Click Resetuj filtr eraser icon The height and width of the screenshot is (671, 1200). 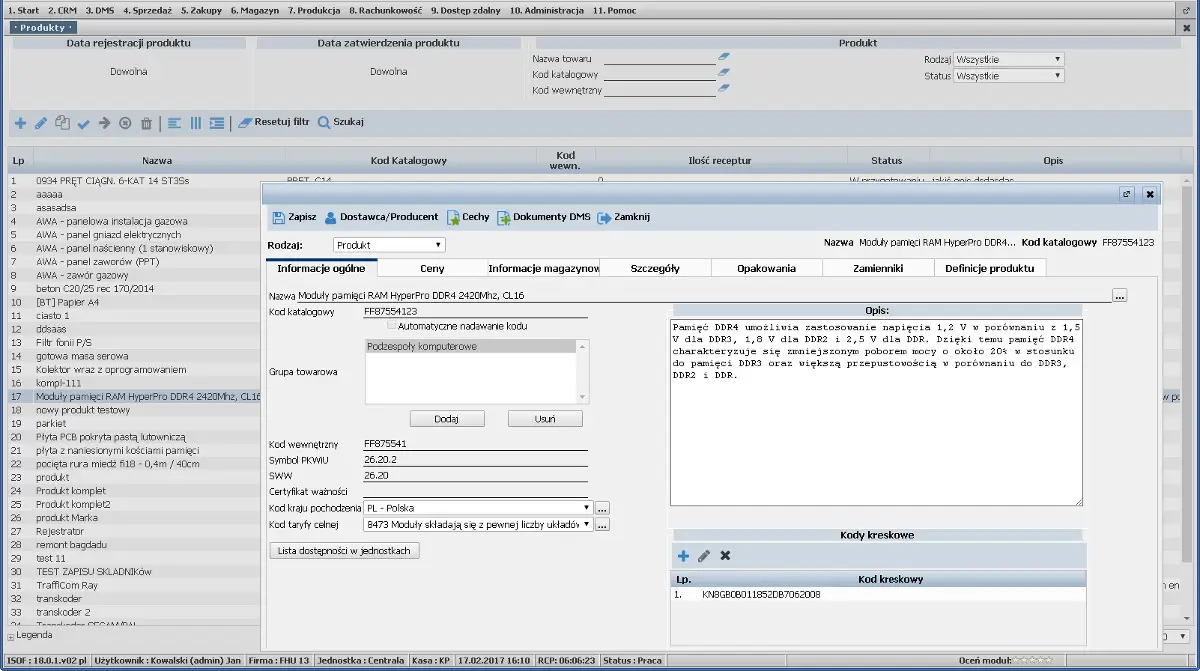[245, 122]
